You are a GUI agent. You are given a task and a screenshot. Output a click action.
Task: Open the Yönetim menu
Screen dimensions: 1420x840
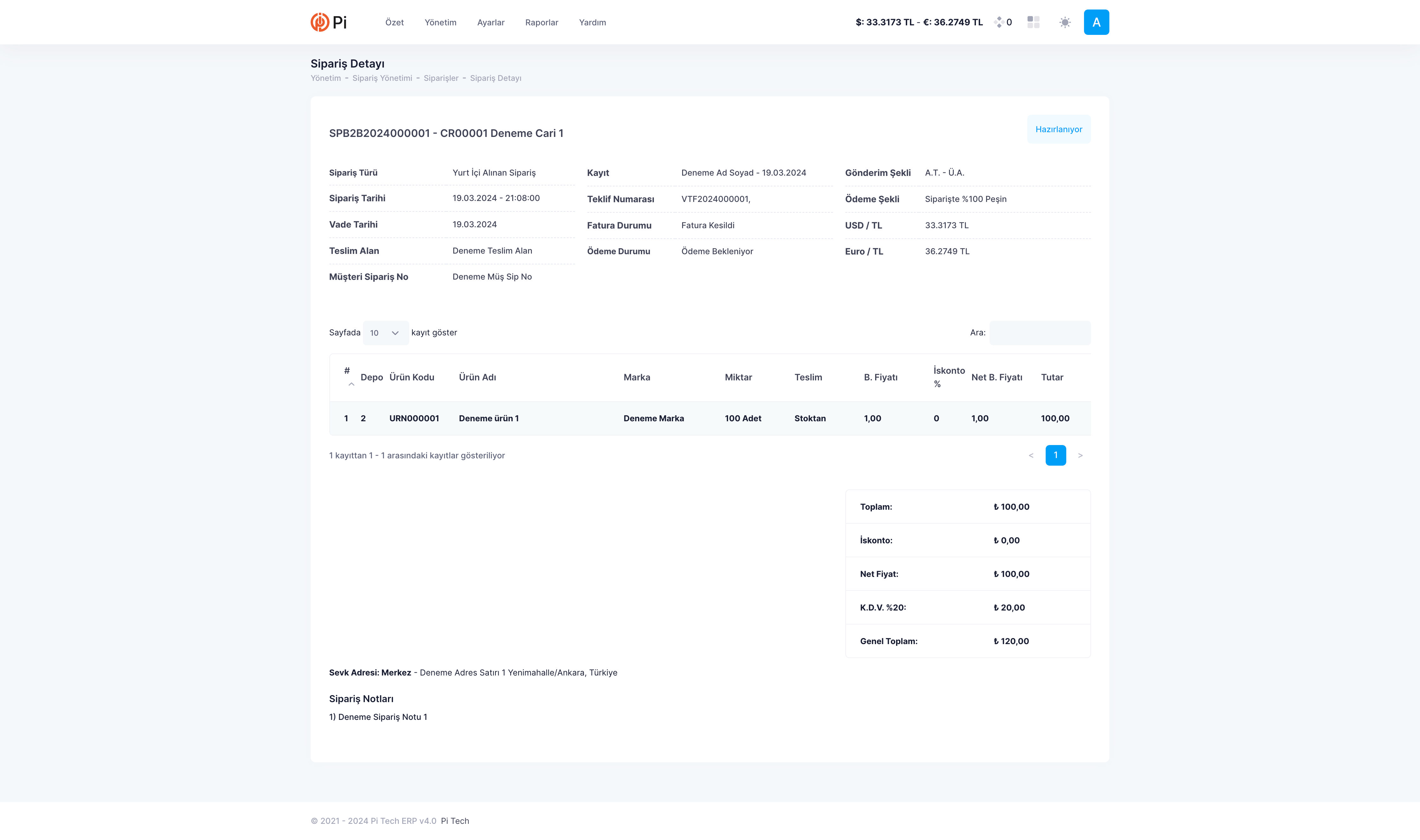[x=440, y=23]
